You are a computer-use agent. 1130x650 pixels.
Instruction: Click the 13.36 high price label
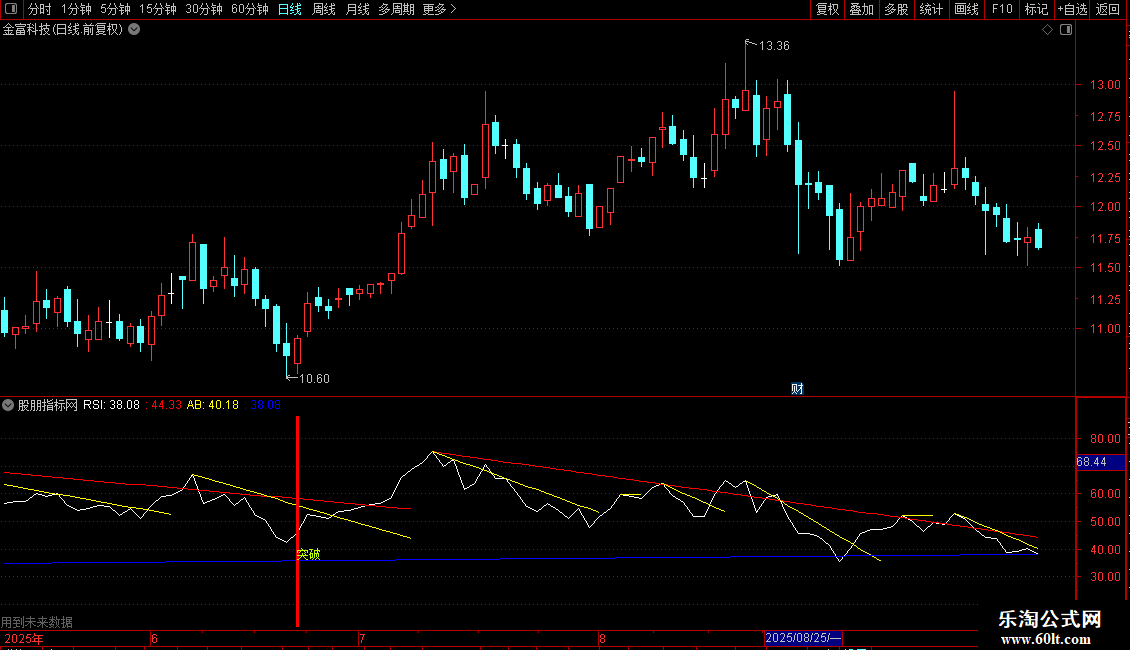tap(774, 46)
